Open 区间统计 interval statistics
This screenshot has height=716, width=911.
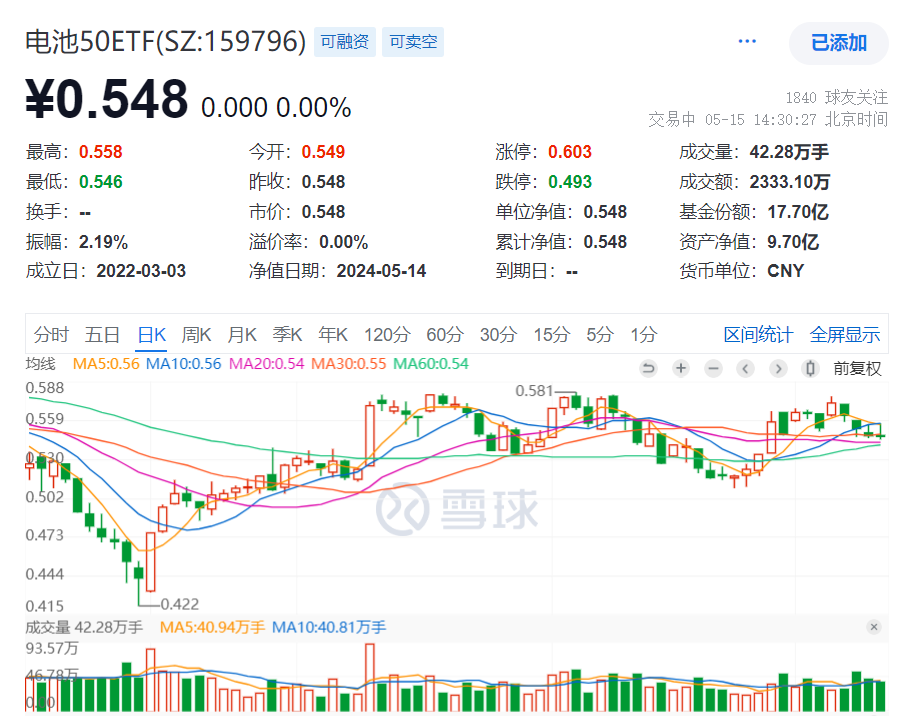(758, 336)
